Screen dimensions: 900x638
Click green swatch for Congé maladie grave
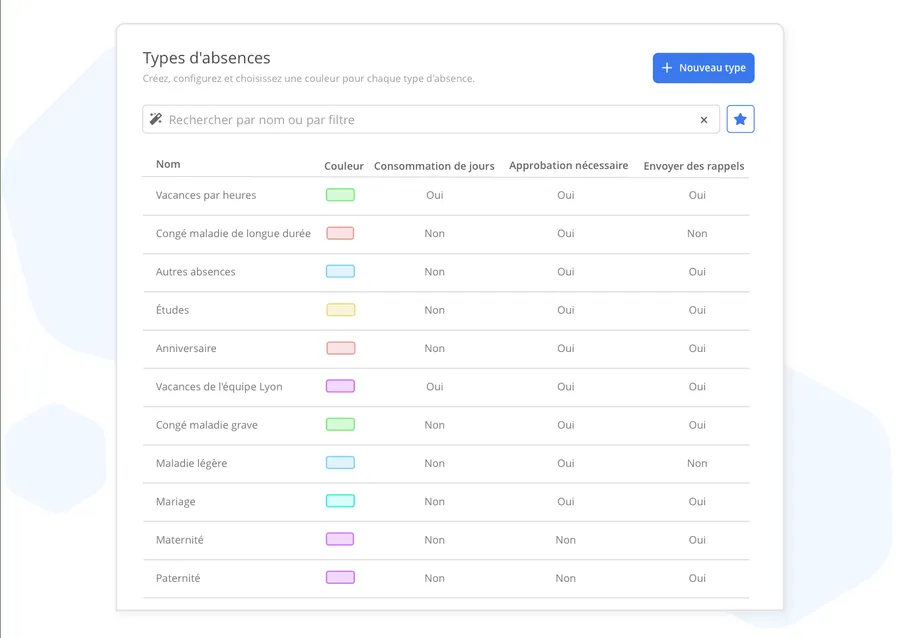coord(340,424)
